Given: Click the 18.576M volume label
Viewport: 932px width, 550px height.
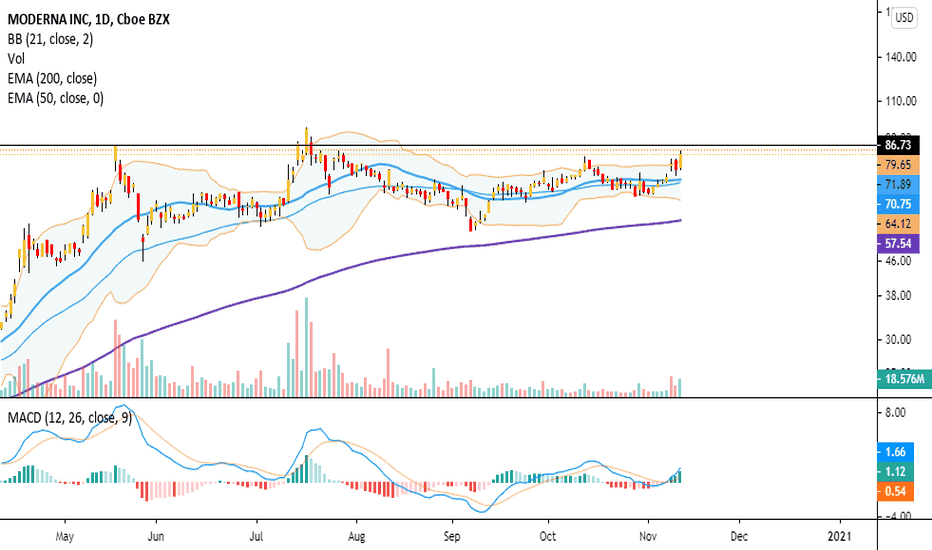Looking at the screenshot, I should [904, 379].
